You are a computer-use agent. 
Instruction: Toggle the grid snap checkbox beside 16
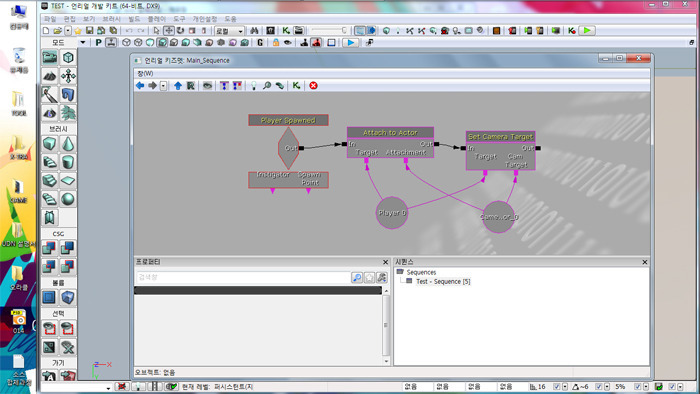pyautogui.click(x=556, y=387)
